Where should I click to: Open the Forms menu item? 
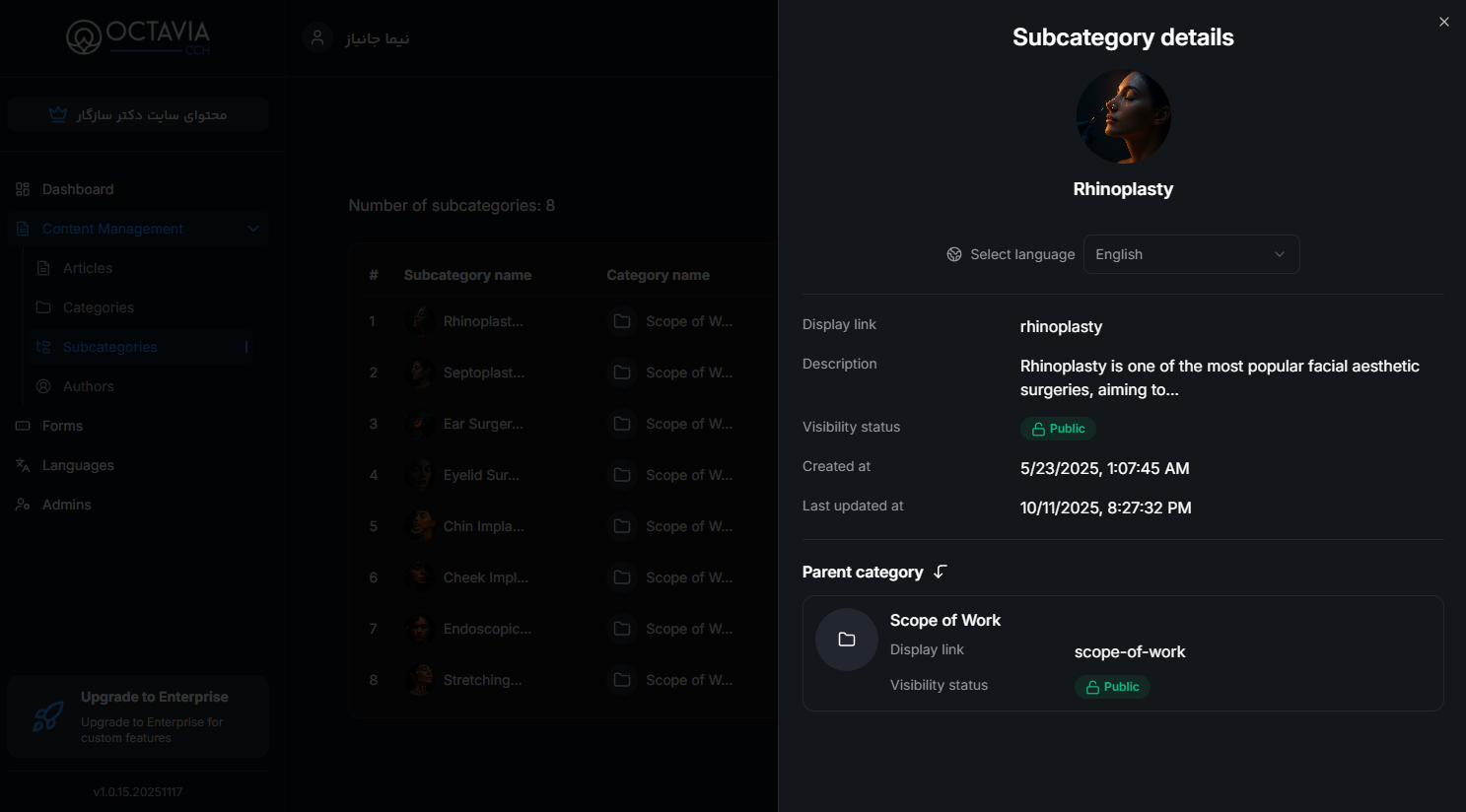tap(62, 426)
